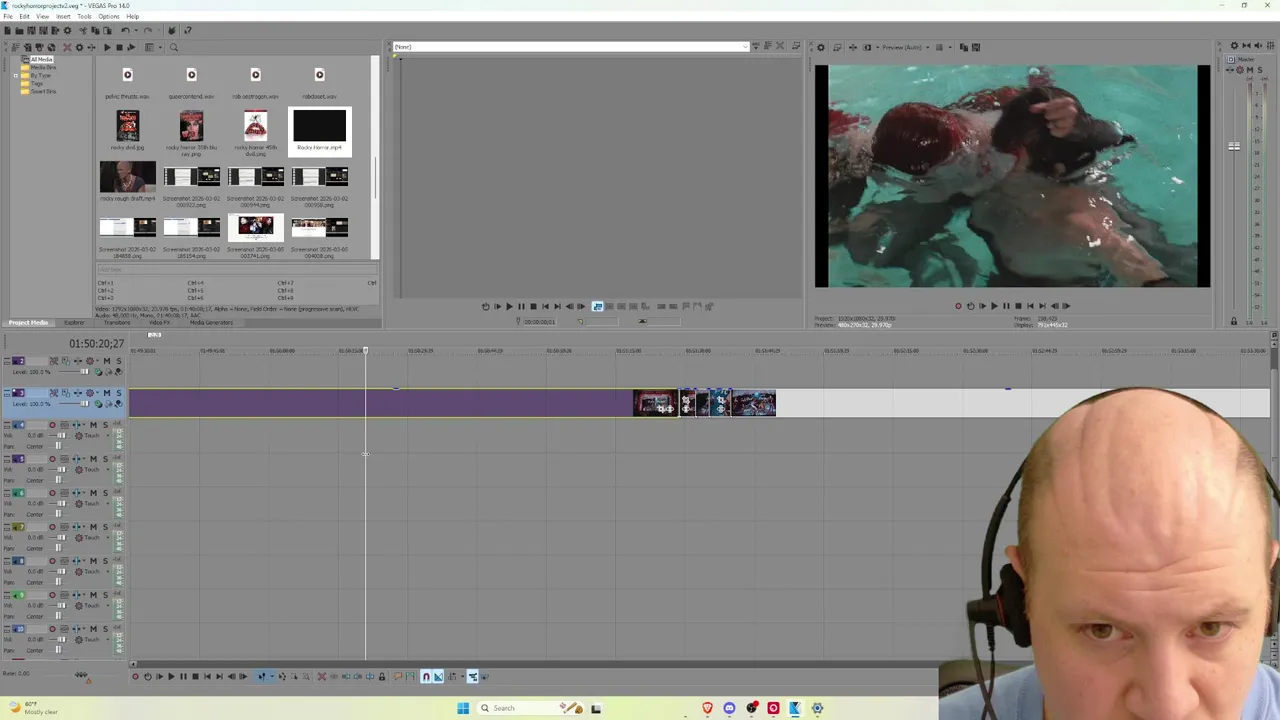Undo the last action
Image resolution: width=1280 pixels, height=720 pixels.
[x=125, y=31]
